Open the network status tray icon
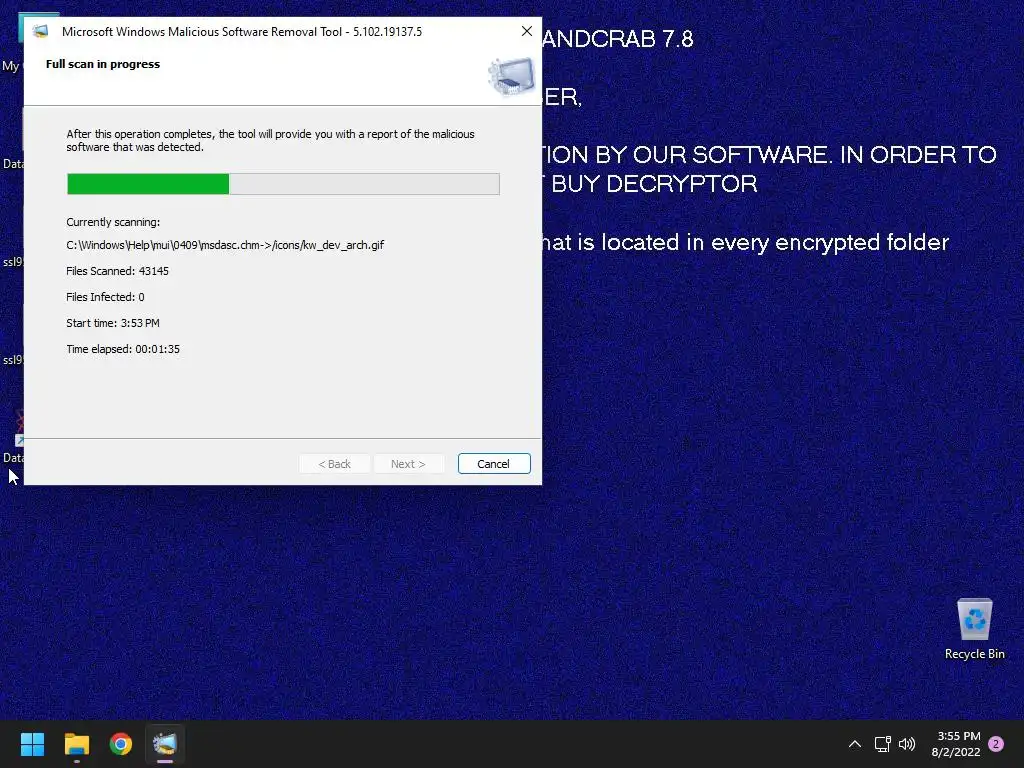The width and height of the screenshot is (1024, 768). [x=882, y=744]
